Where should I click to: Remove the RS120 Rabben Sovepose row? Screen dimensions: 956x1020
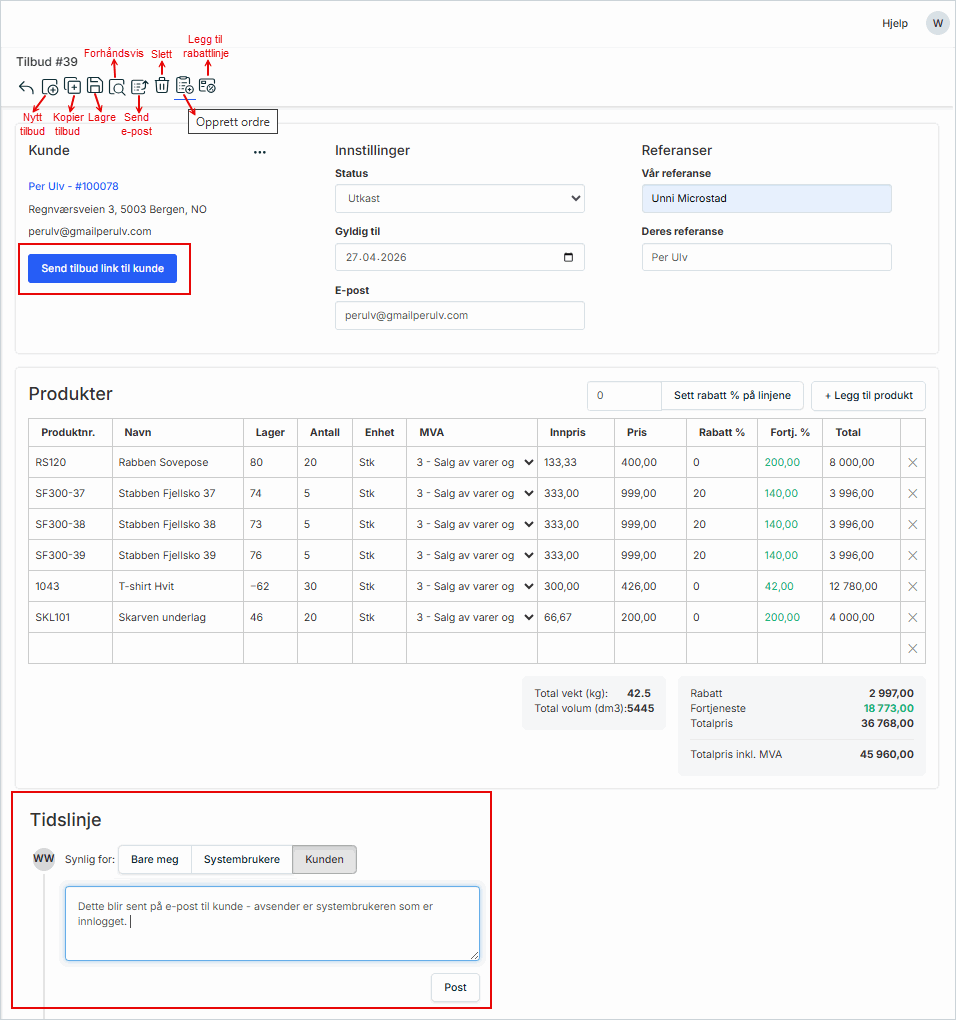click(912, 463)
